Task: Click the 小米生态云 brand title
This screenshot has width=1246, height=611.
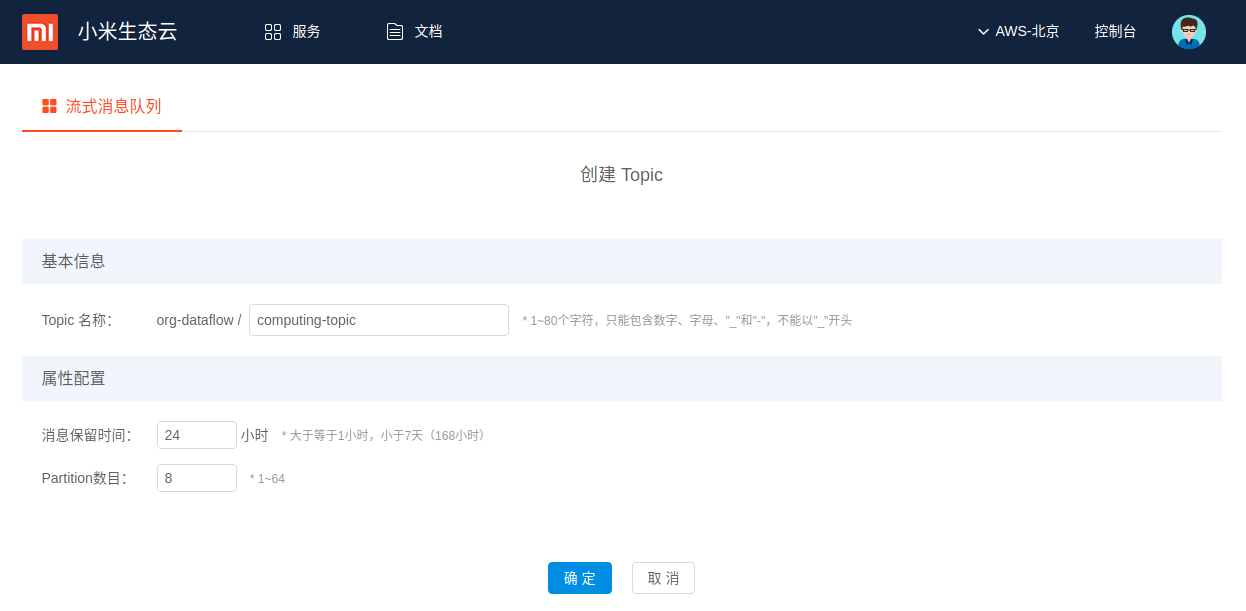Action: (127, 32)
